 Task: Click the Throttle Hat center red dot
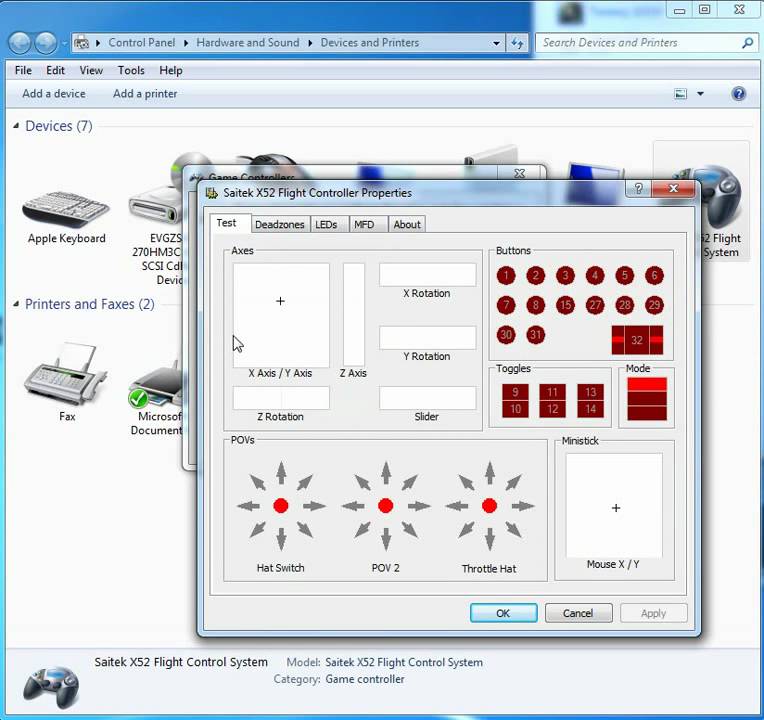489,506
